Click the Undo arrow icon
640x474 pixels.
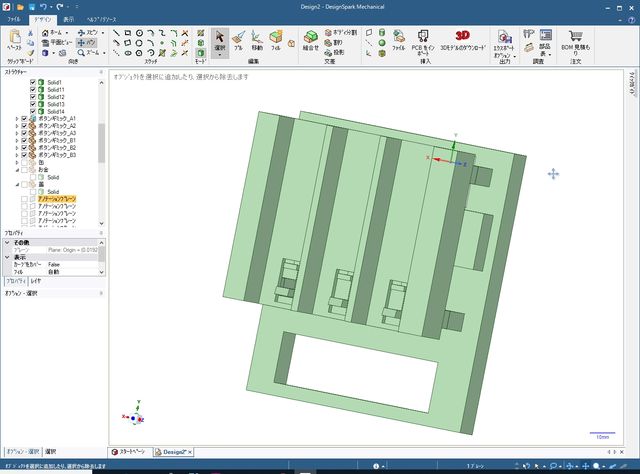point(43,7)
